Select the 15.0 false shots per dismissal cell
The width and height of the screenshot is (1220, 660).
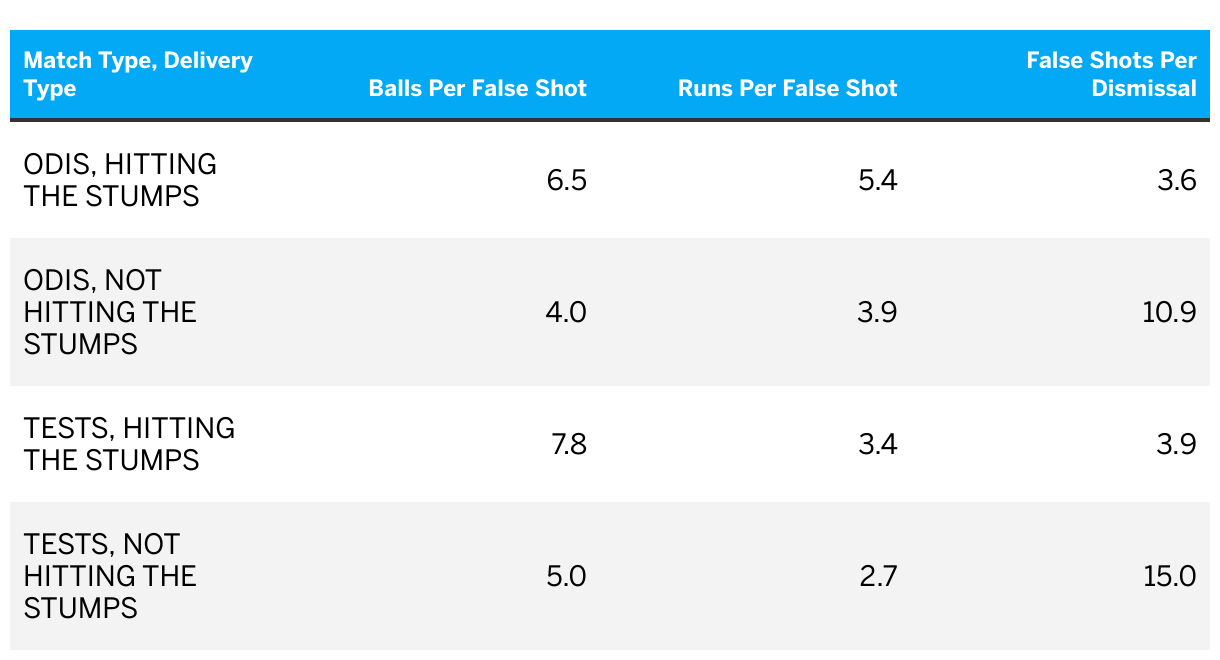(x=1169, y=576)
